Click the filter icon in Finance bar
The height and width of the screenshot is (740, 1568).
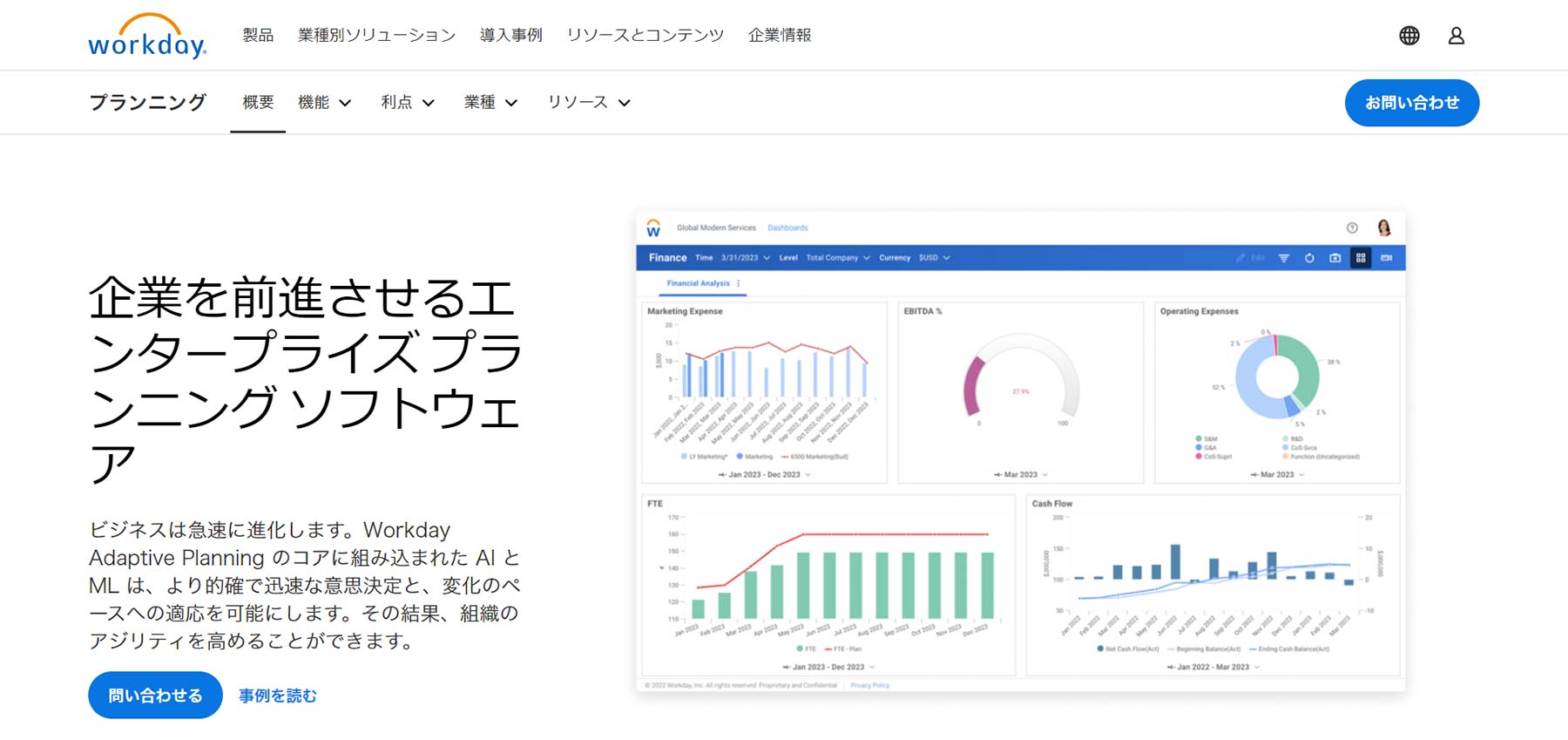click(1284, 258)
